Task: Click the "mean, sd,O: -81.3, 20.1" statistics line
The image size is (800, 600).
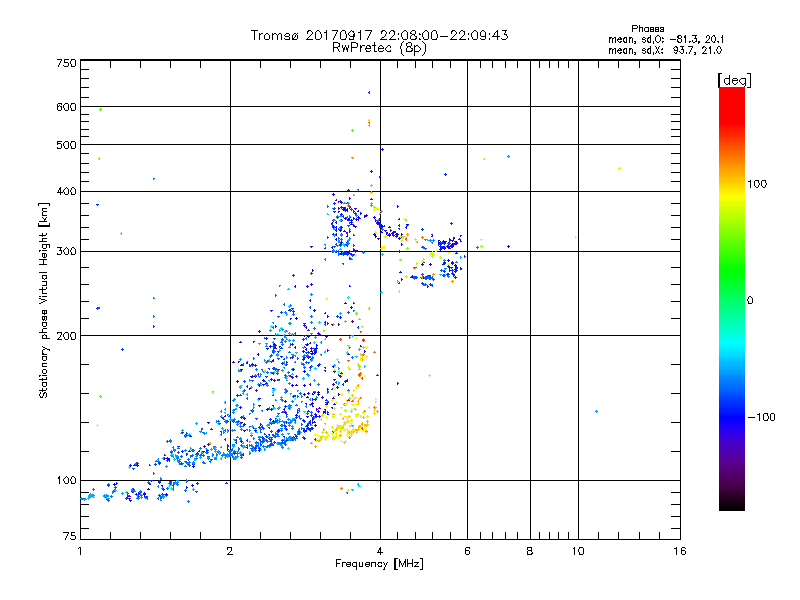Action: click(x=666, y=39)
